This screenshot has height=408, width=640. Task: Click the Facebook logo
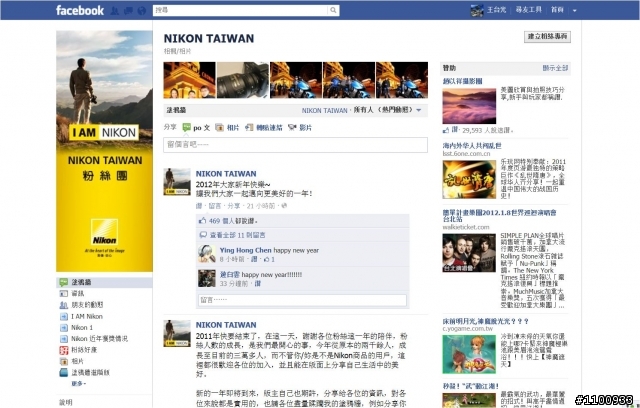pyautogui.click(x=80, y=10)
